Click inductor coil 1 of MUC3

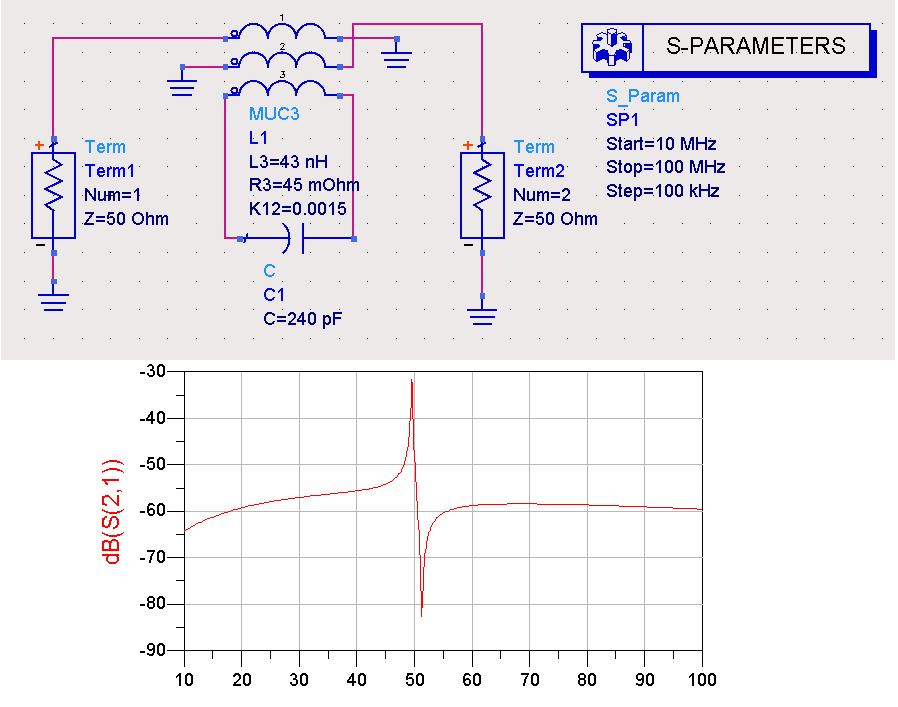(285, 33)
